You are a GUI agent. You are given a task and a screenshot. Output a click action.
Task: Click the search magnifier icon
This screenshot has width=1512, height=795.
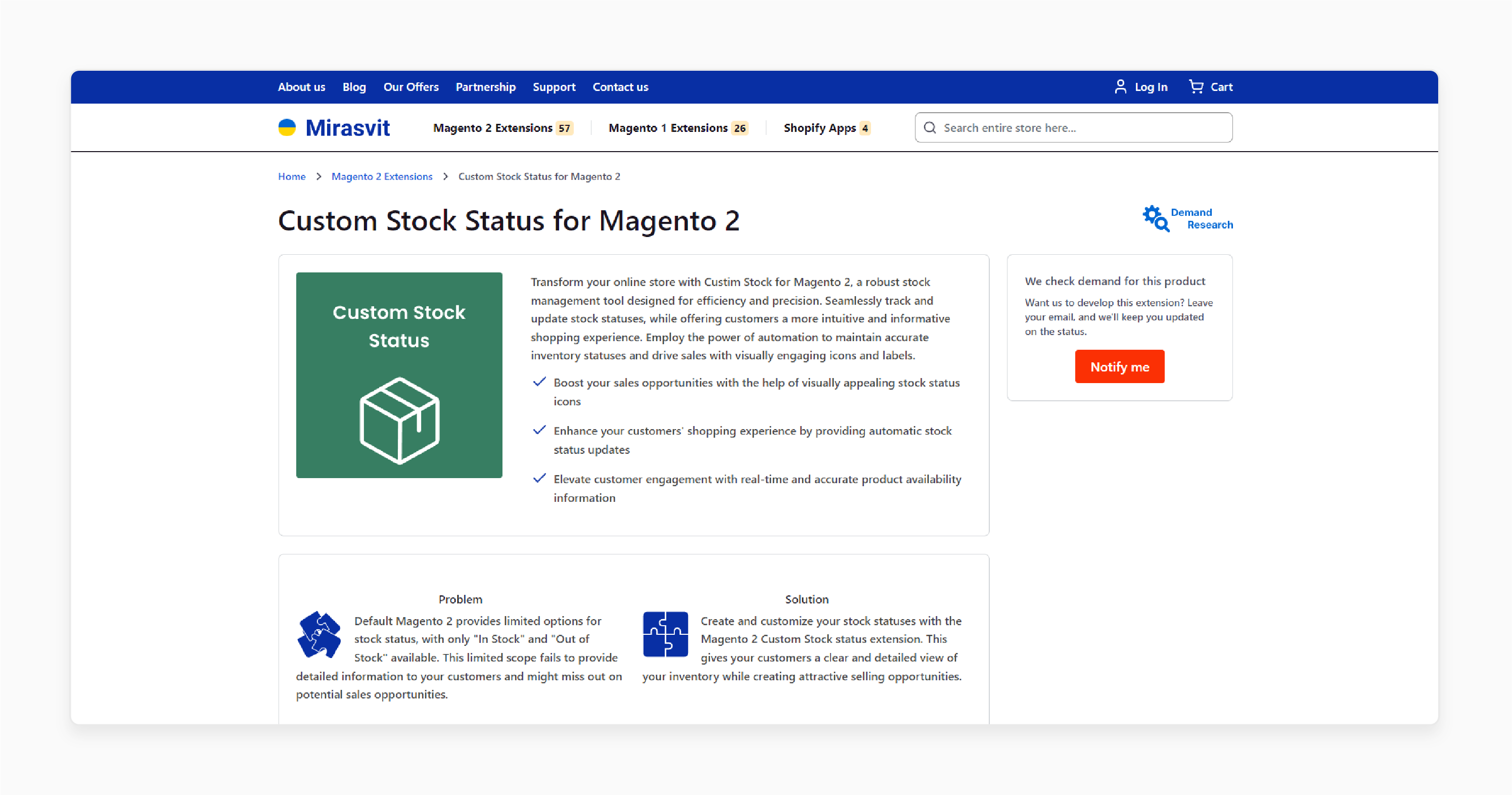point(930,128)
